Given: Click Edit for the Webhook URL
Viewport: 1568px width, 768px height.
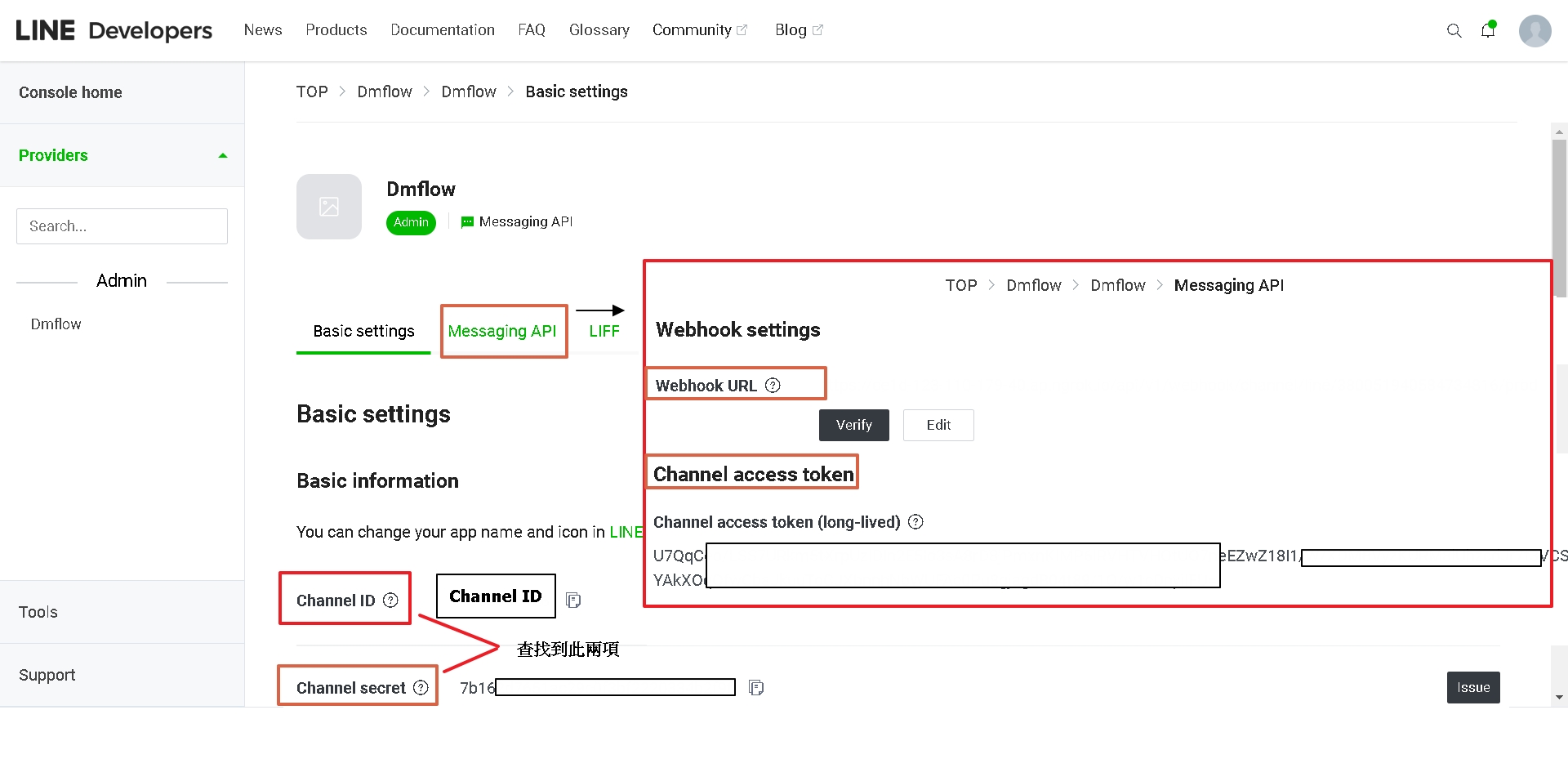Looking at the screenshot, I should 938,425.
